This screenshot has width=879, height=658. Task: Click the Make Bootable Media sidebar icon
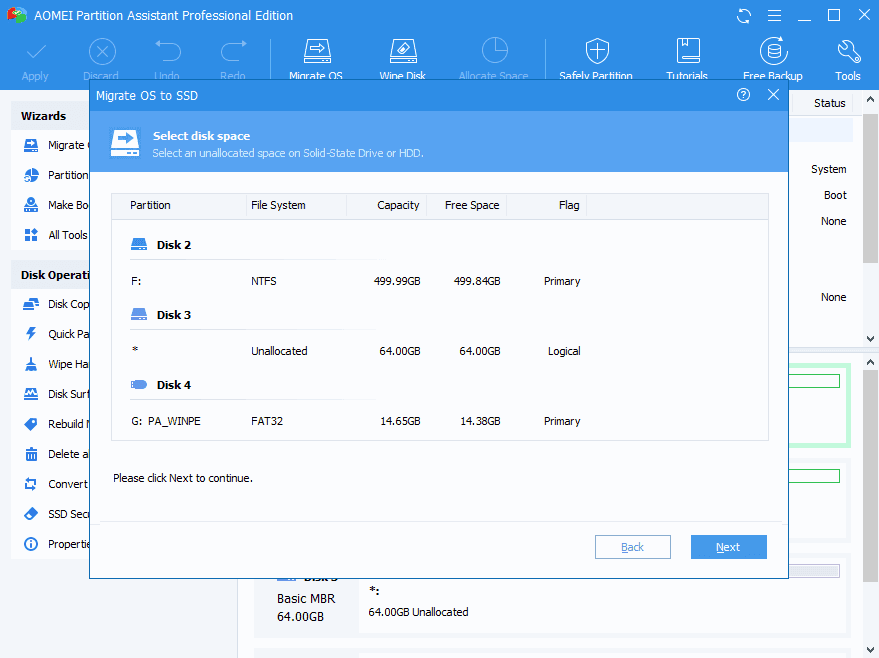click(31, 205)
